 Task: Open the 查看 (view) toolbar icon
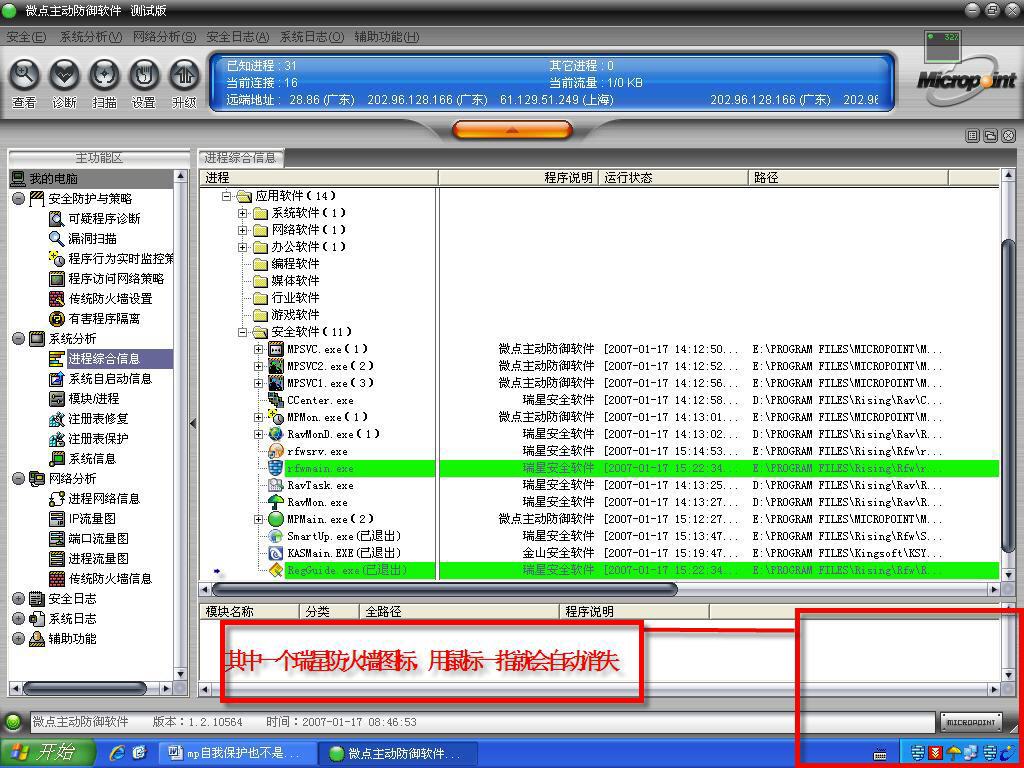[24, 84]
